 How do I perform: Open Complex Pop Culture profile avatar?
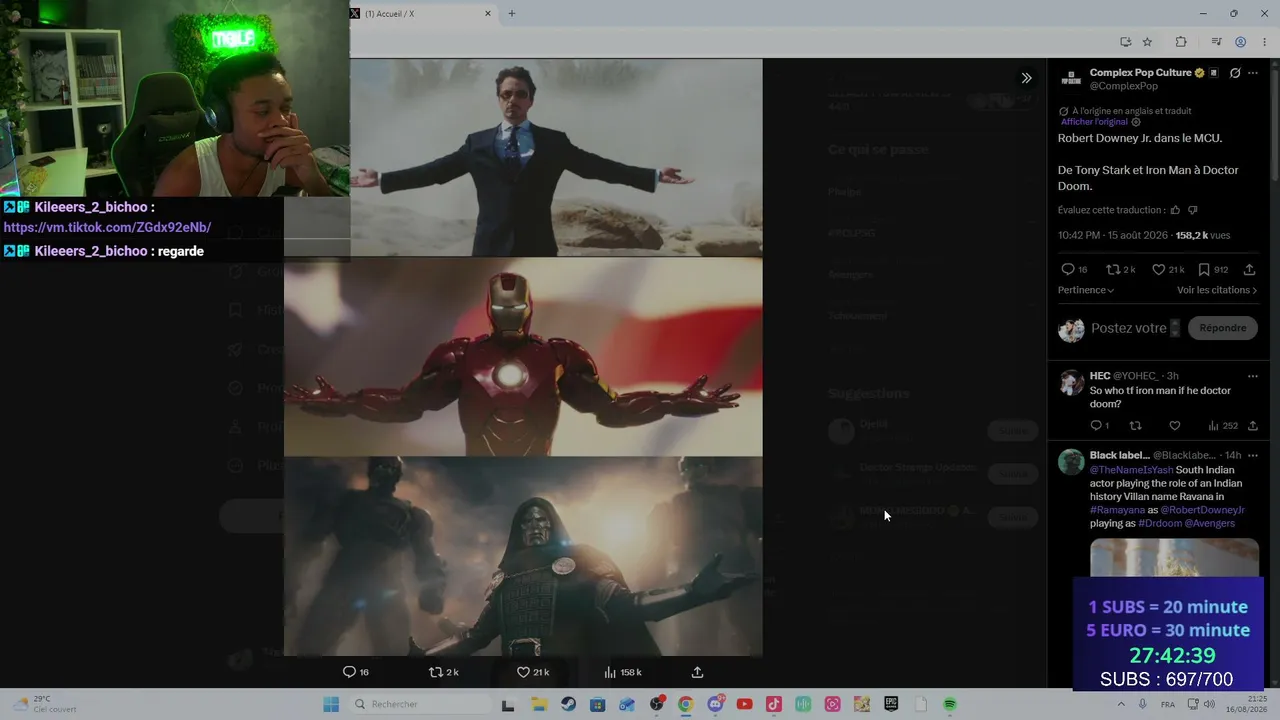(x=1071, y=79)
